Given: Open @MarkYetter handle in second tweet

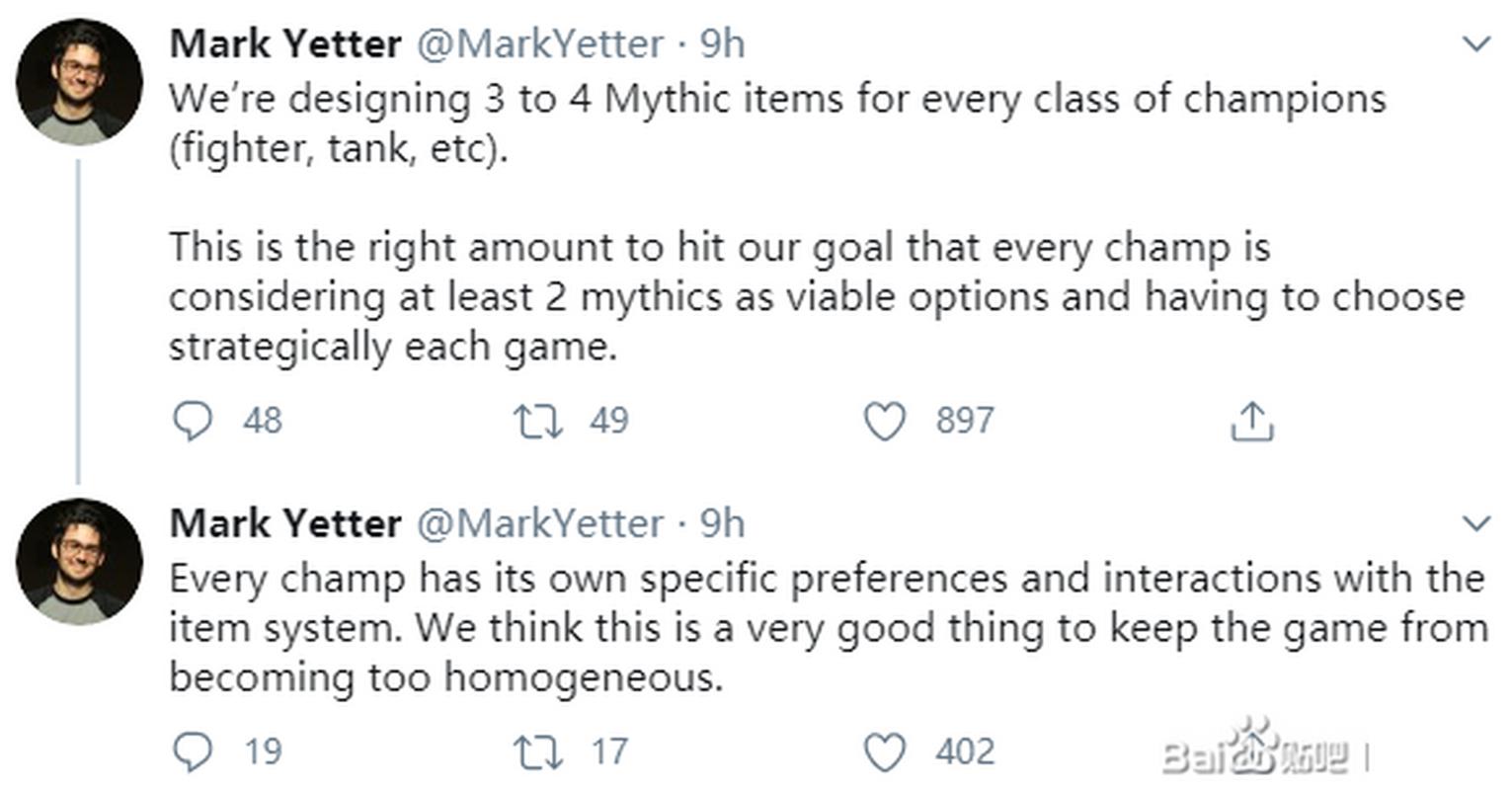Looking at the screenshot, I should pos(539,523).
